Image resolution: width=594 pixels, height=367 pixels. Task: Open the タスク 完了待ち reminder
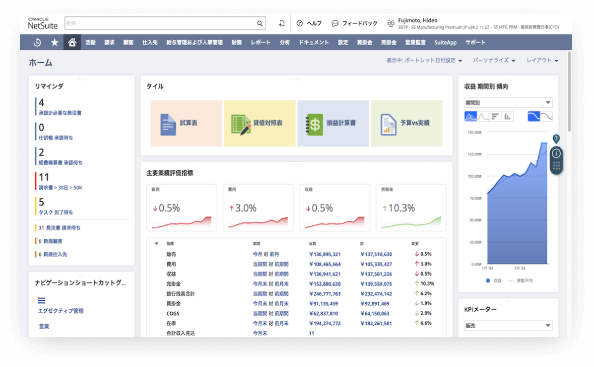point(56,212)
